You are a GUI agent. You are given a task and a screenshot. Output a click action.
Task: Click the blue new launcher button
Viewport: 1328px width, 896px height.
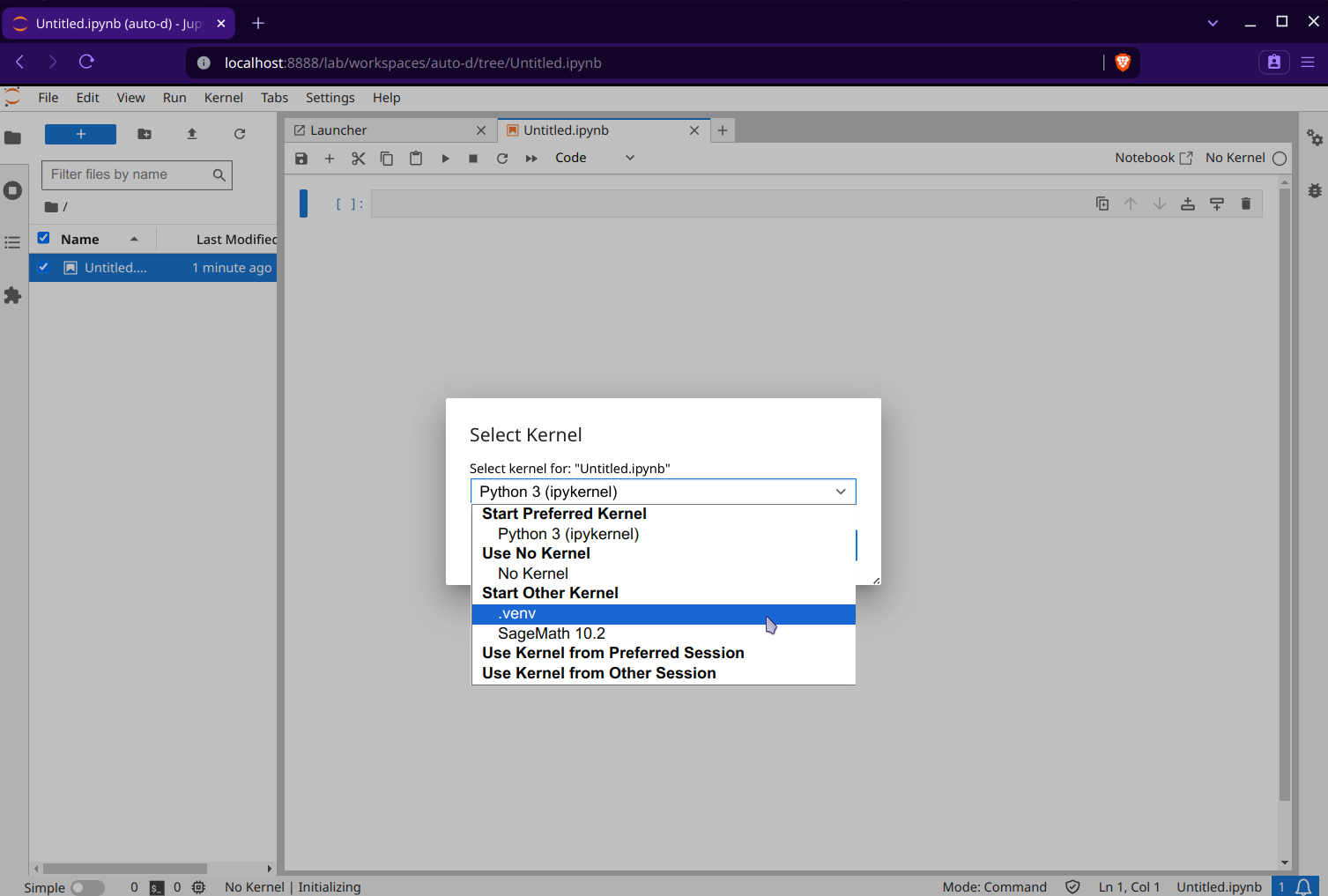point(80,134)
